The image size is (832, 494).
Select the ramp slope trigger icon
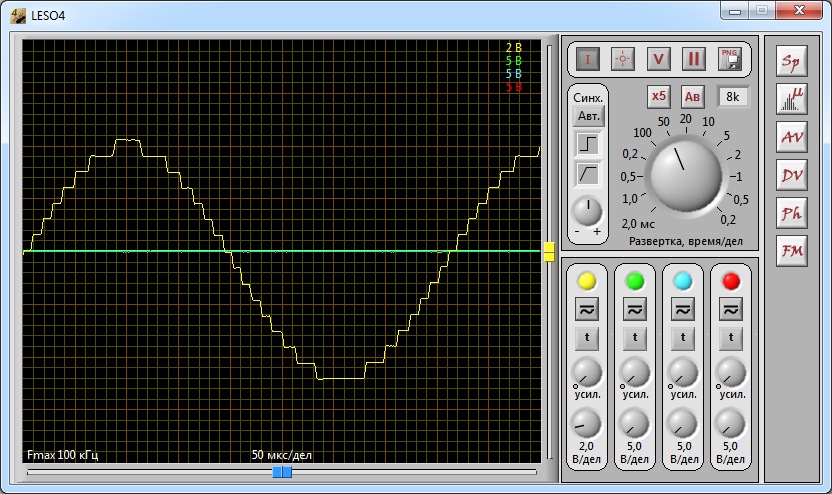coord(588,174)
